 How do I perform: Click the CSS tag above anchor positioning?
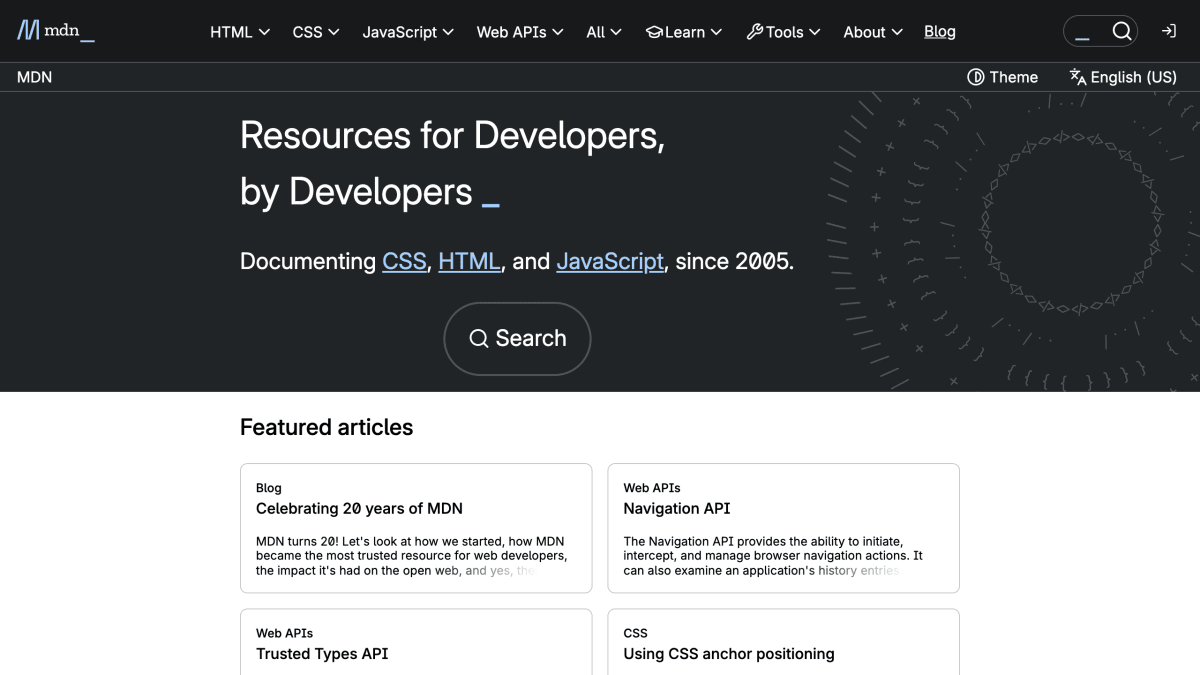pos(636,633)
